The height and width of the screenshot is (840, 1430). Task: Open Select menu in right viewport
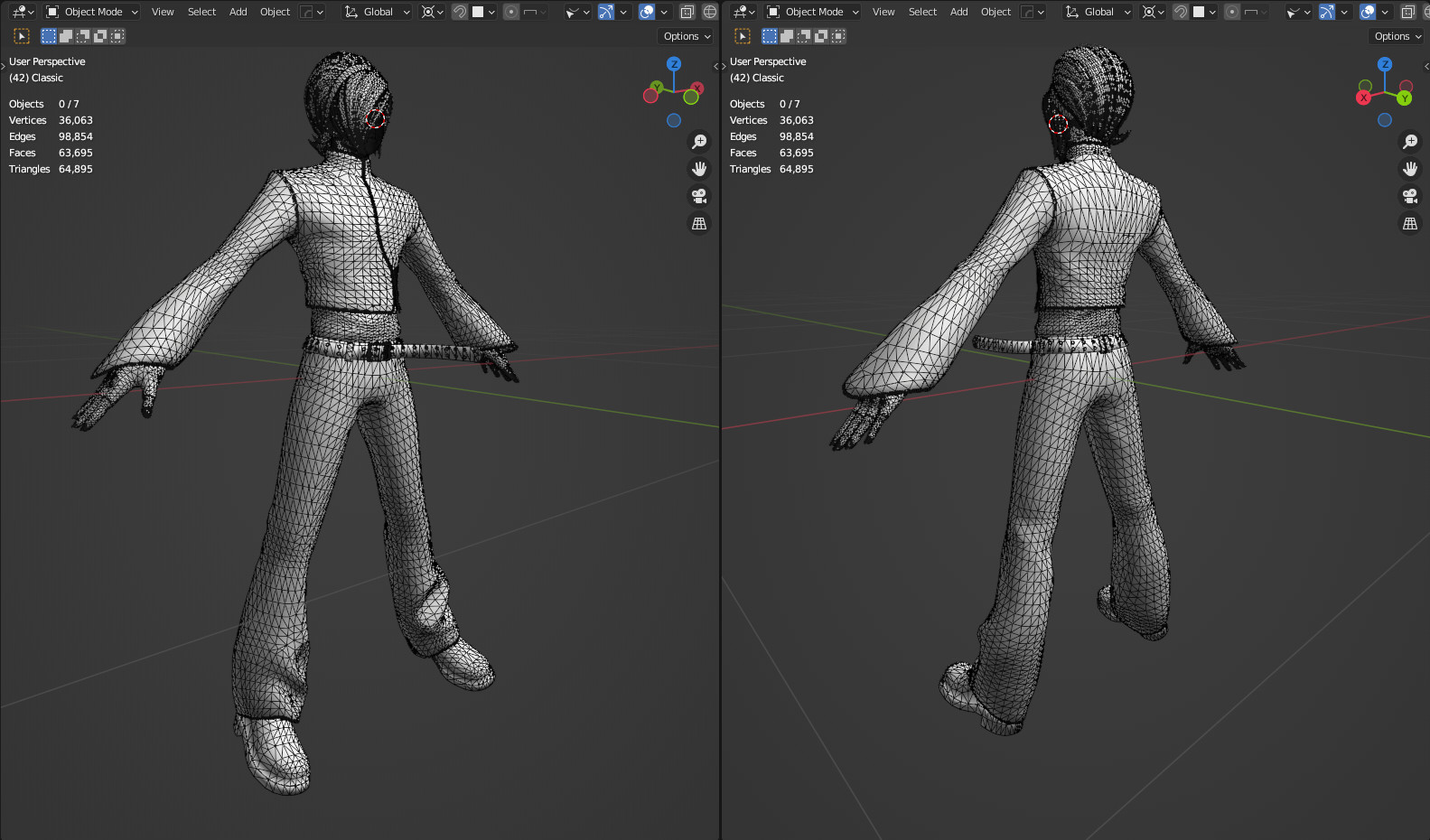pyautogui.click(x=922, y=12)
